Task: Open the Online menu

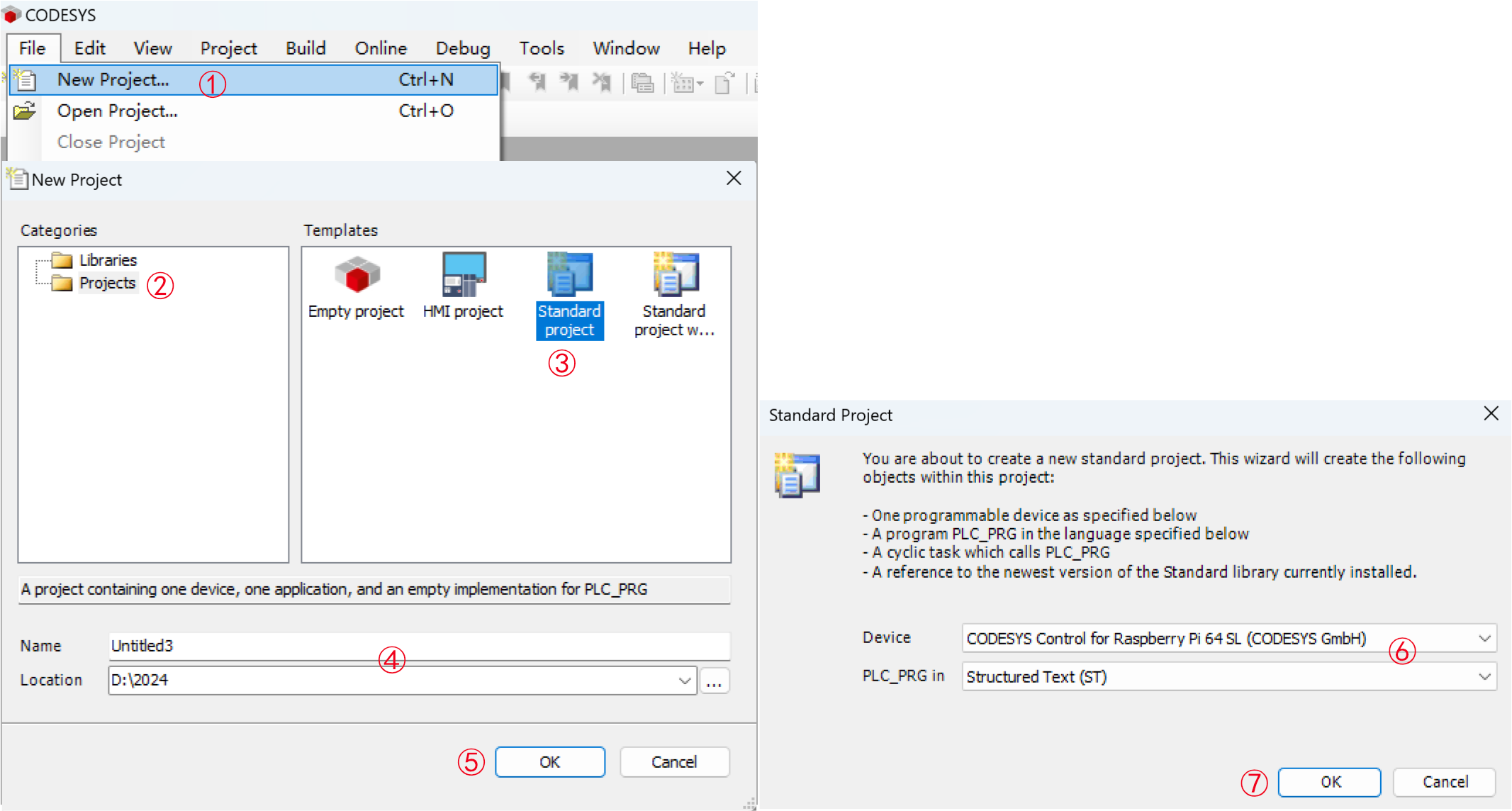Action: (381, 48)
